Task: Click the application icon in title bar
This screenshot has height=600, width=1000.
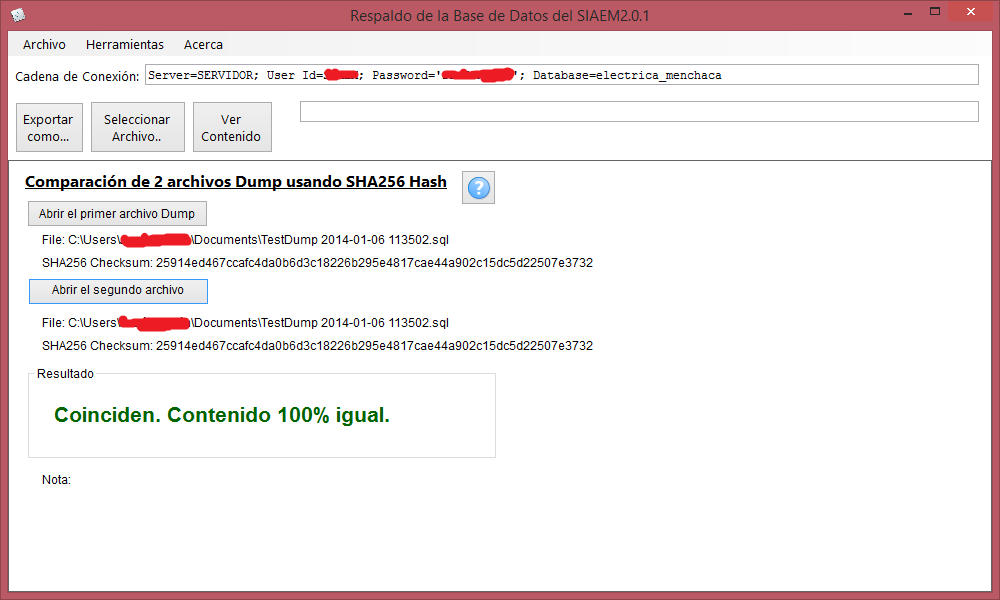Action: pos(18,15)
